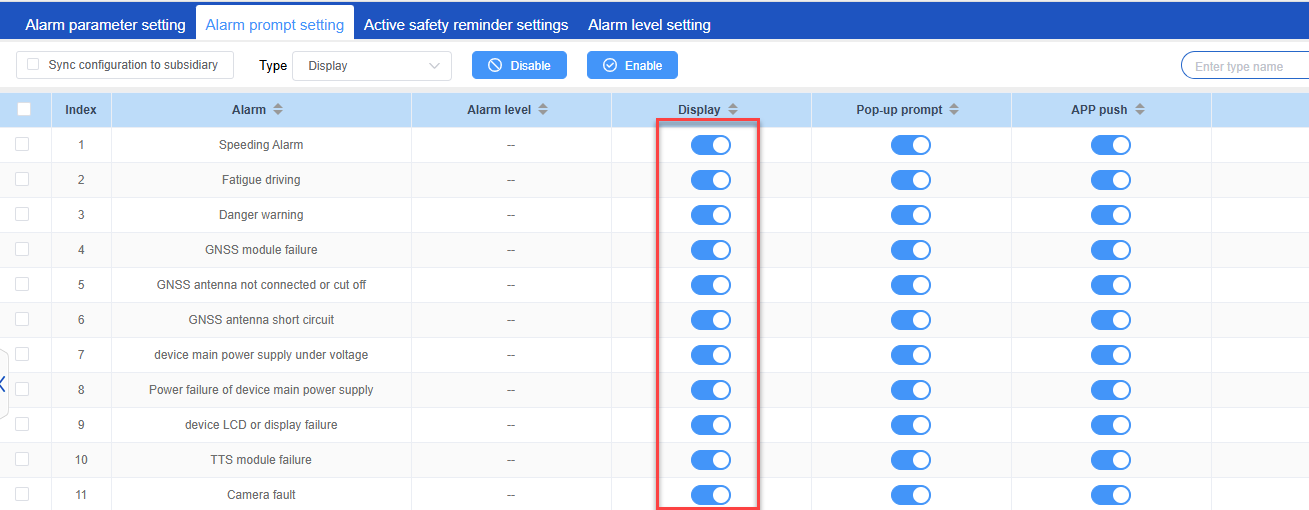
Task: Open the Type dropdown showing Display
Action: [x=372, y=66]
